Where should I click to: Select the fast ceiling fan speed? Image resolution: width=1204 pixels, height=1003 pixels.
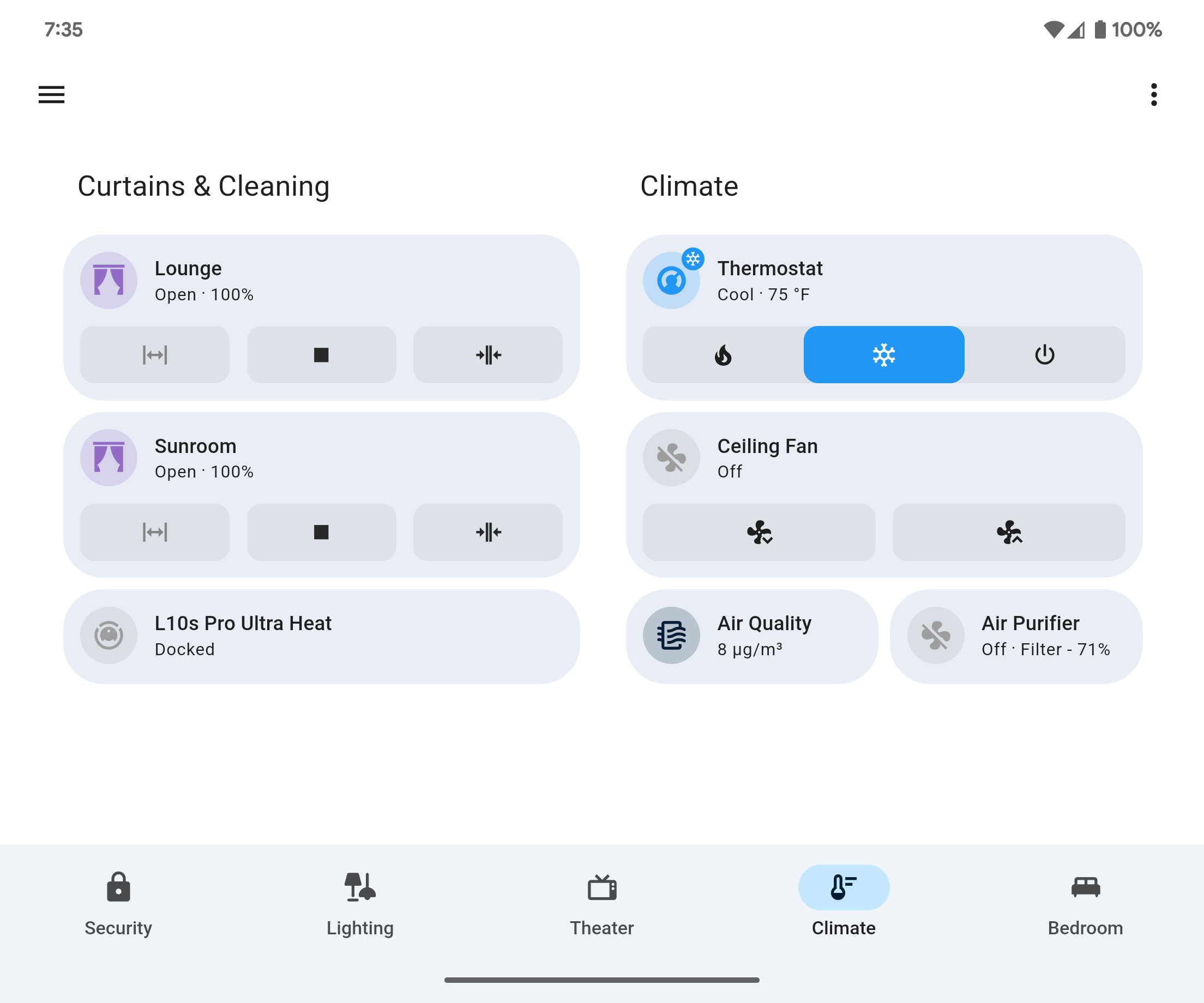1007,532
